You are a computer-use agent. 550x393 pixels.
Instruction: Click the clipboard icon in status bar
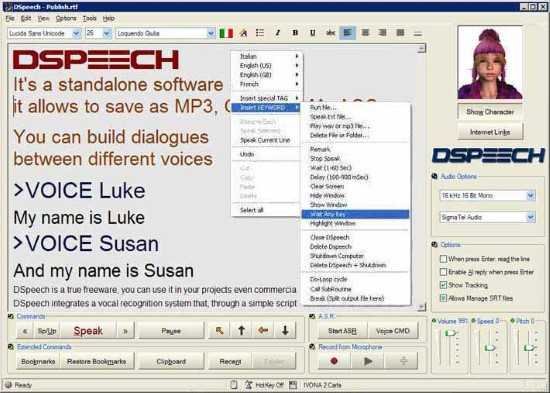tap(234, 385)
